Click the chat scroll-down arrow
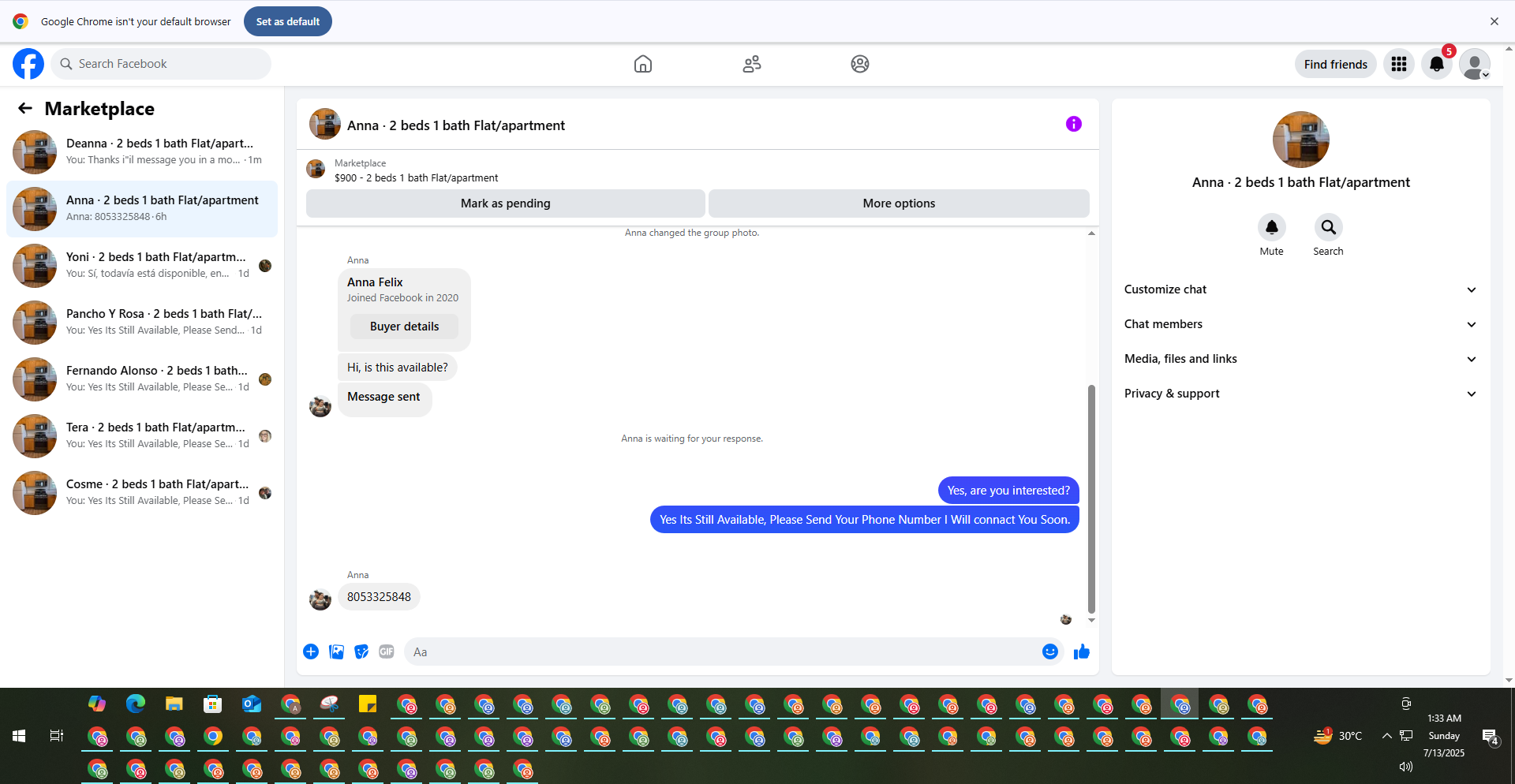 (x=1091, y=621)
